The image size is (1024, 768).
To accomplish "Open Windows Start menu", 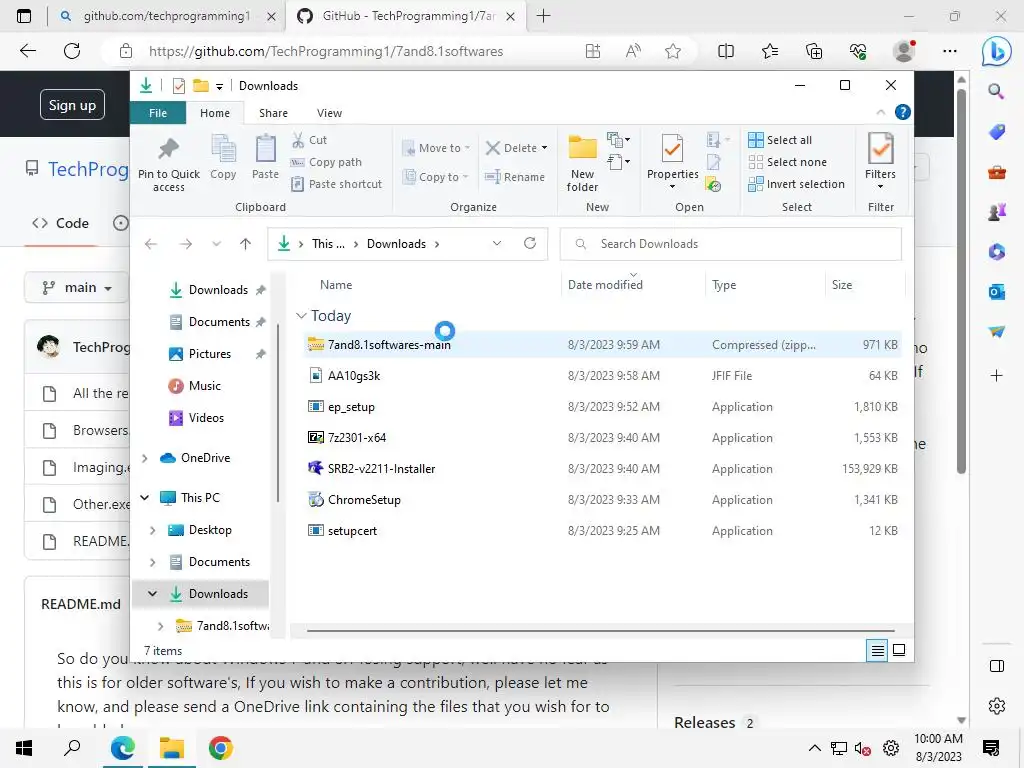I will pyautogui.click(x=24, y=748).
